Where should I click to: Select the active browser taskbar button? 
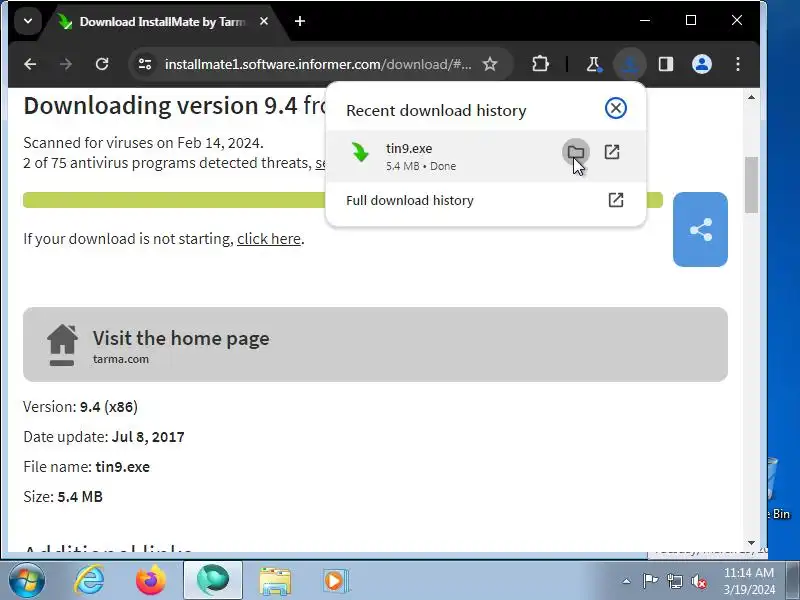(x=213, y=581)
